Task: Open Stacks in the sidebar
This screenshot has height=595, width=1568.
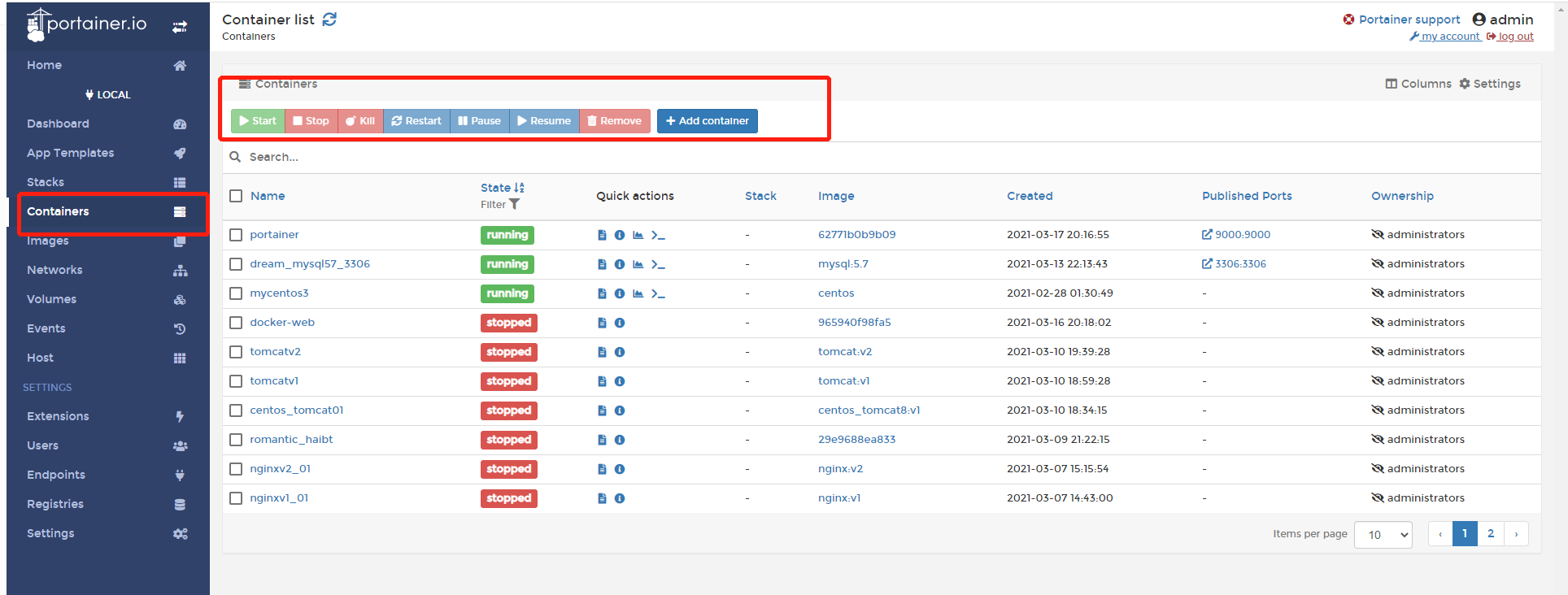Action: pos(107,182)
